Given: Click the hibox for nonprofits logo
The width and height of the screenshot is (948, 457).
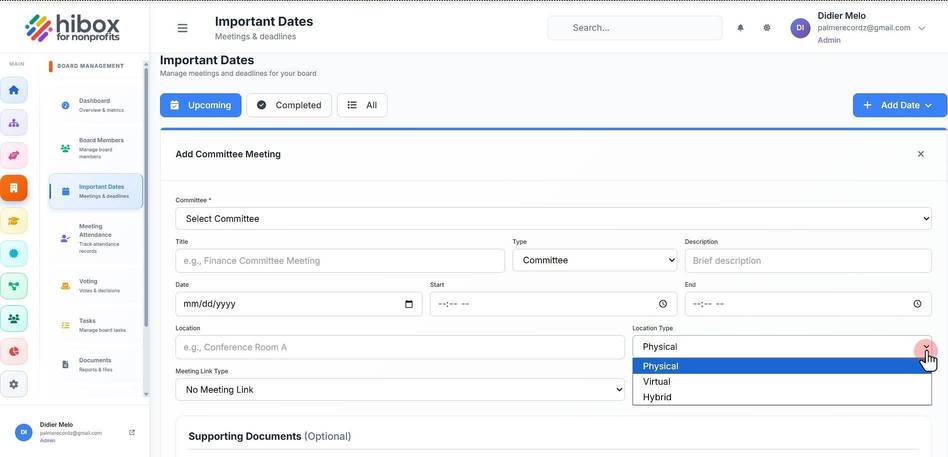Looking at the screenshot, I should [73, 27].
